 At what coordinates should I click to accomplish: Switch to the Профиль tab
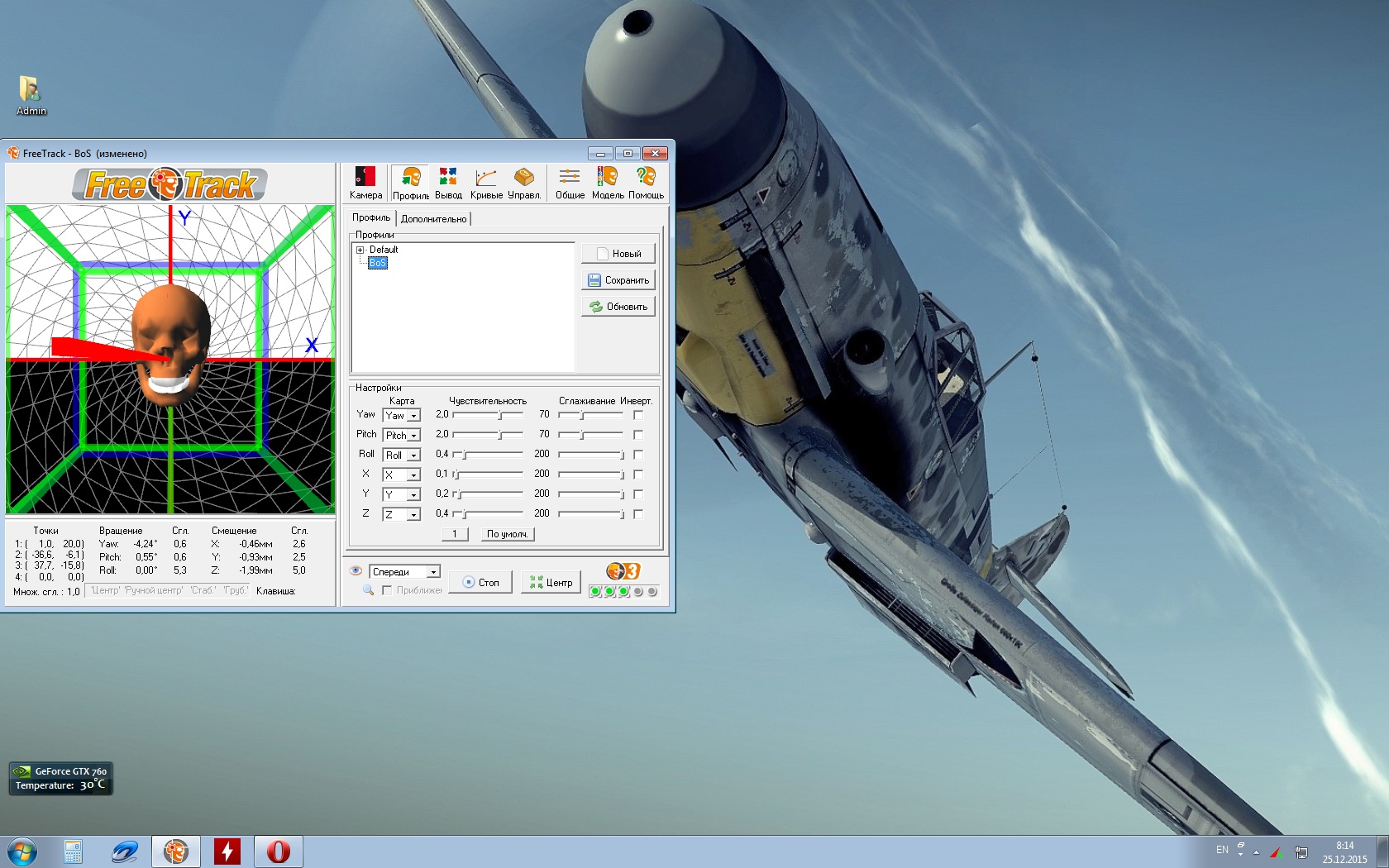[x=371, y=217]
